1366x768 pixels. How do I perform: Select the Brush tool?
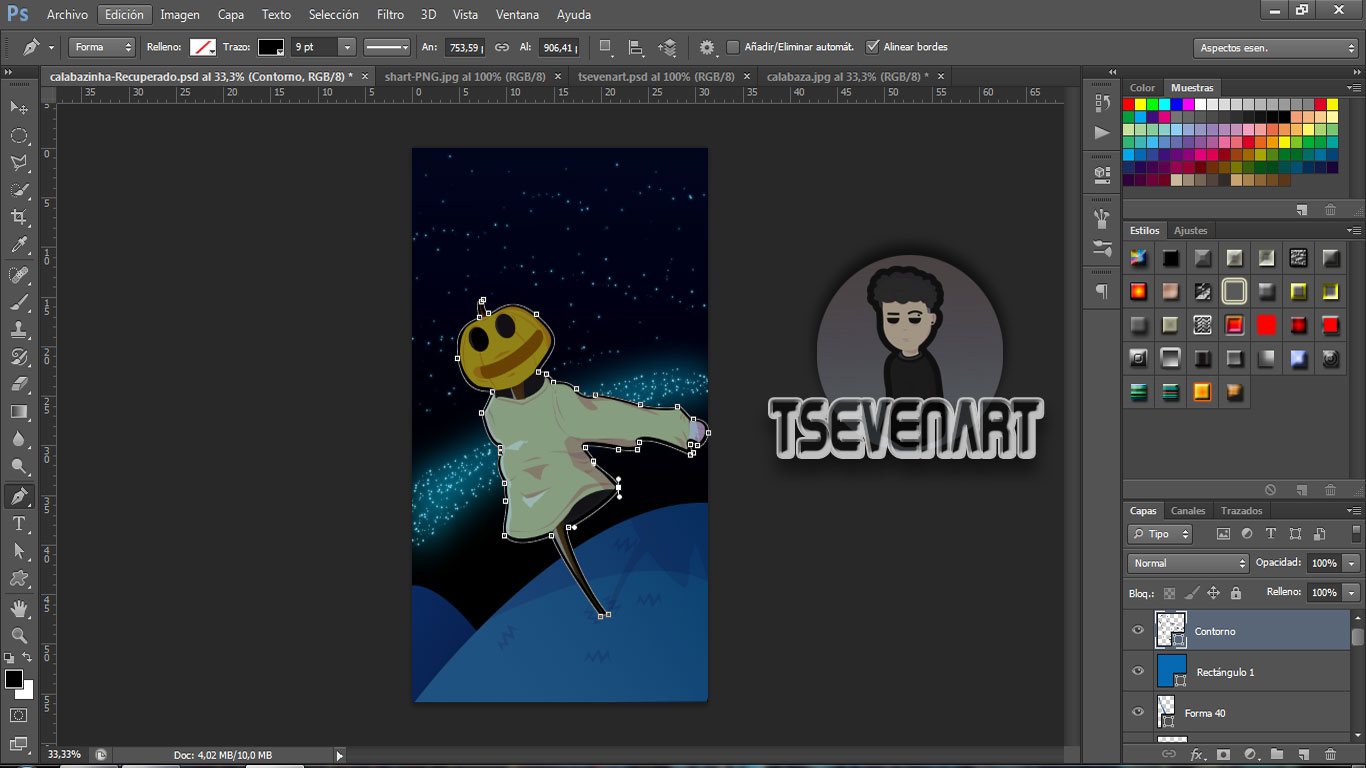(x=19, y=303)
